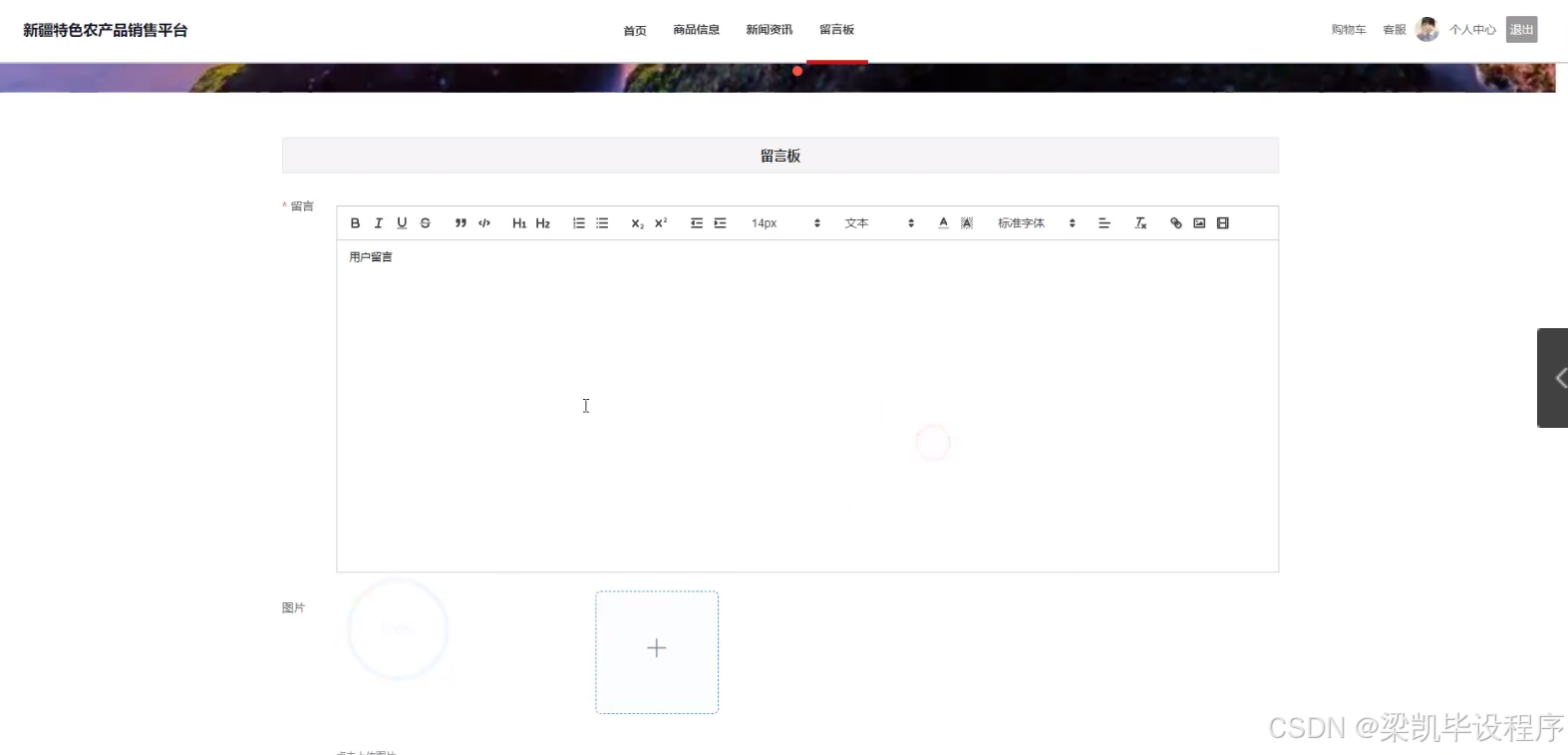Apply Heading 2 style
The height and width of the screenshot is (755, 1568).
543,223
